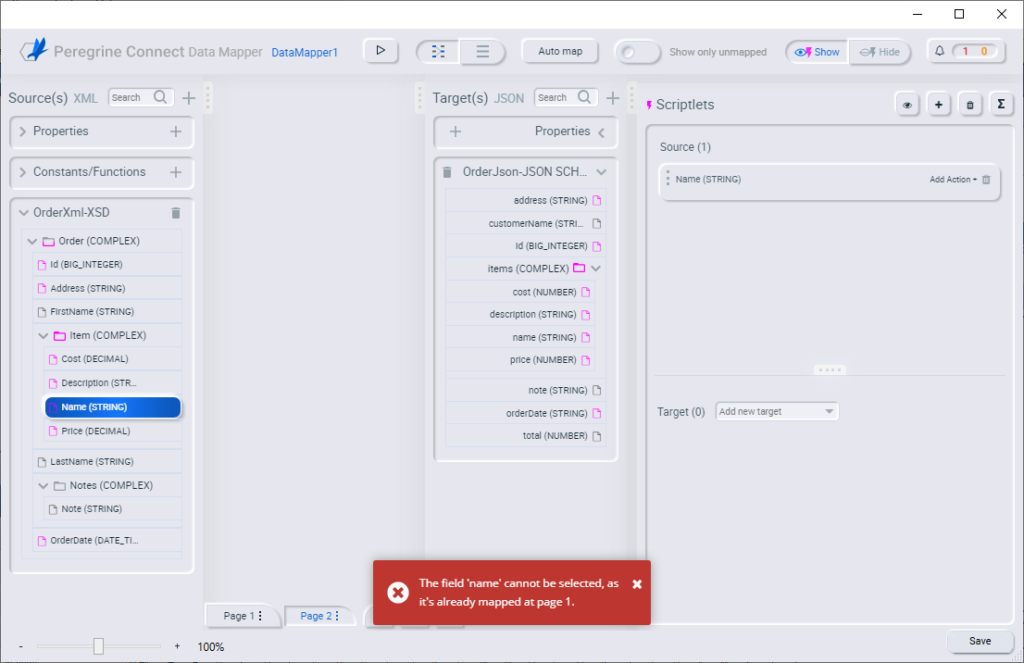Expand the Properties section under Source(s)
Screen dimensions: 1024x663
click(x=22, y=132)
